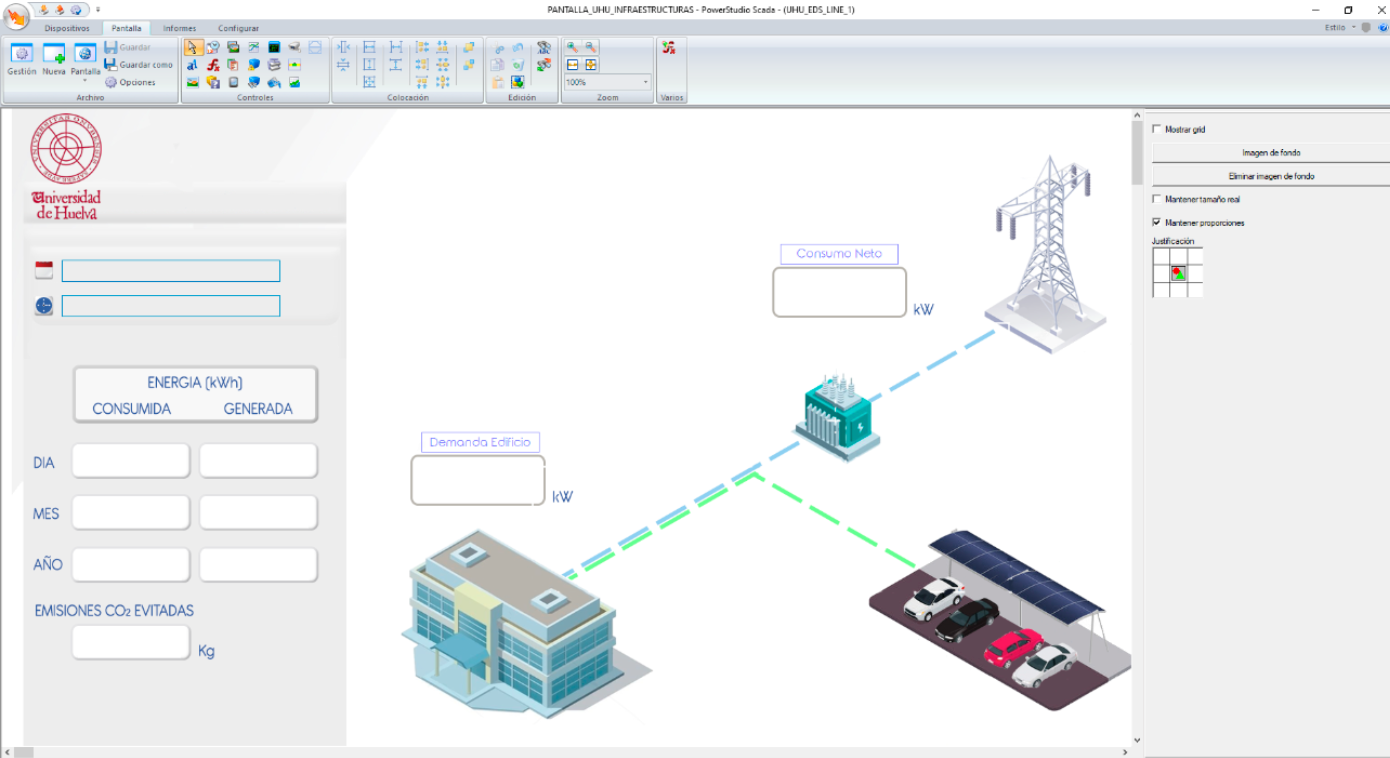This screenshot has width=1390, height=758.
Task: Enable the Mostrar grid checkbox
Action: pyautogui.click(x=1157, y=129)
